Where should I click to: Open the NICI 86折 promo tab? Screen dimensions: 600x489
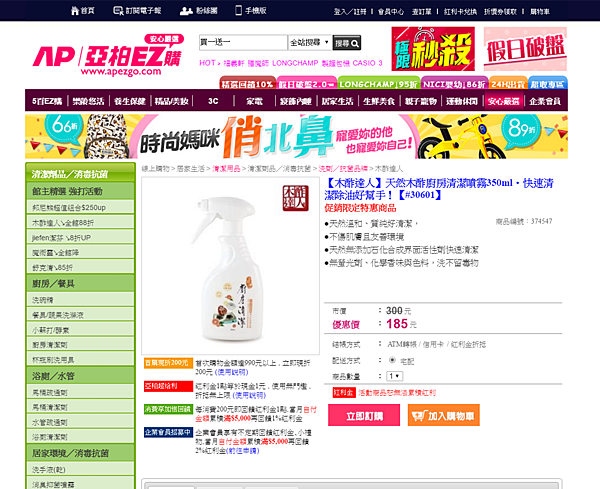tap(454, 83)
